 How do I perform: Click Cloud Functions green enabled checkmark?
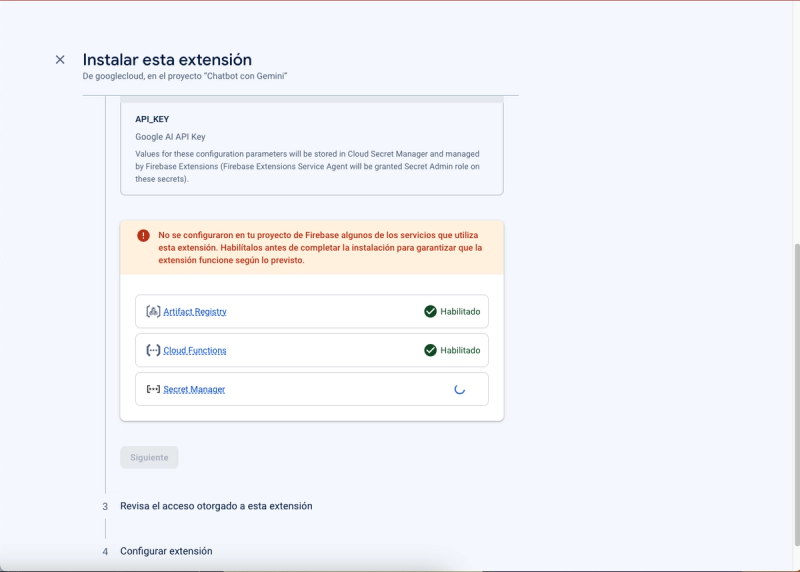tap(430, 350)
